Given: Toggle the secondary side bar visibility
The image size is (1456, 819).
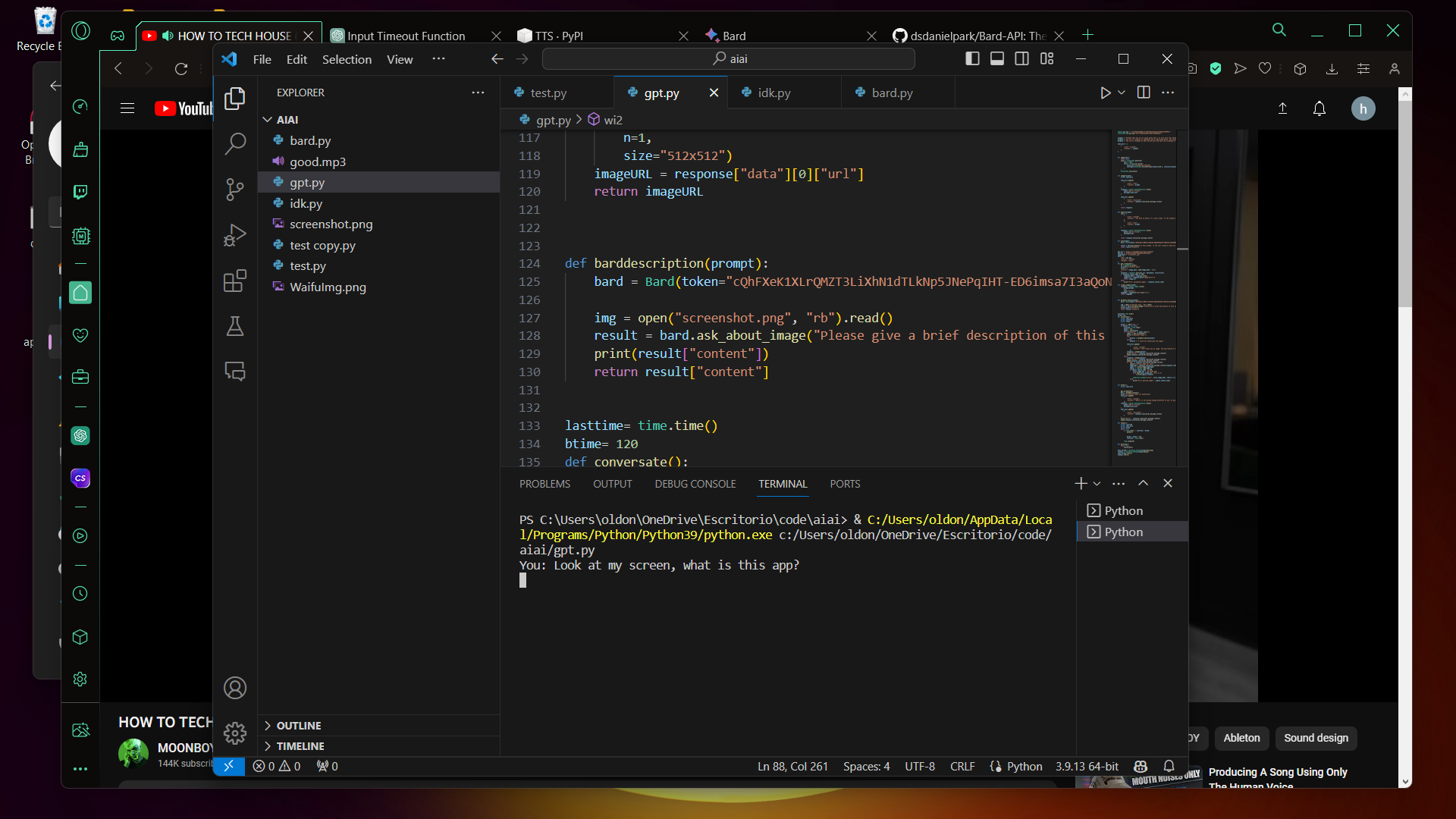Looking at the screenshot, I should (1022, 58).
